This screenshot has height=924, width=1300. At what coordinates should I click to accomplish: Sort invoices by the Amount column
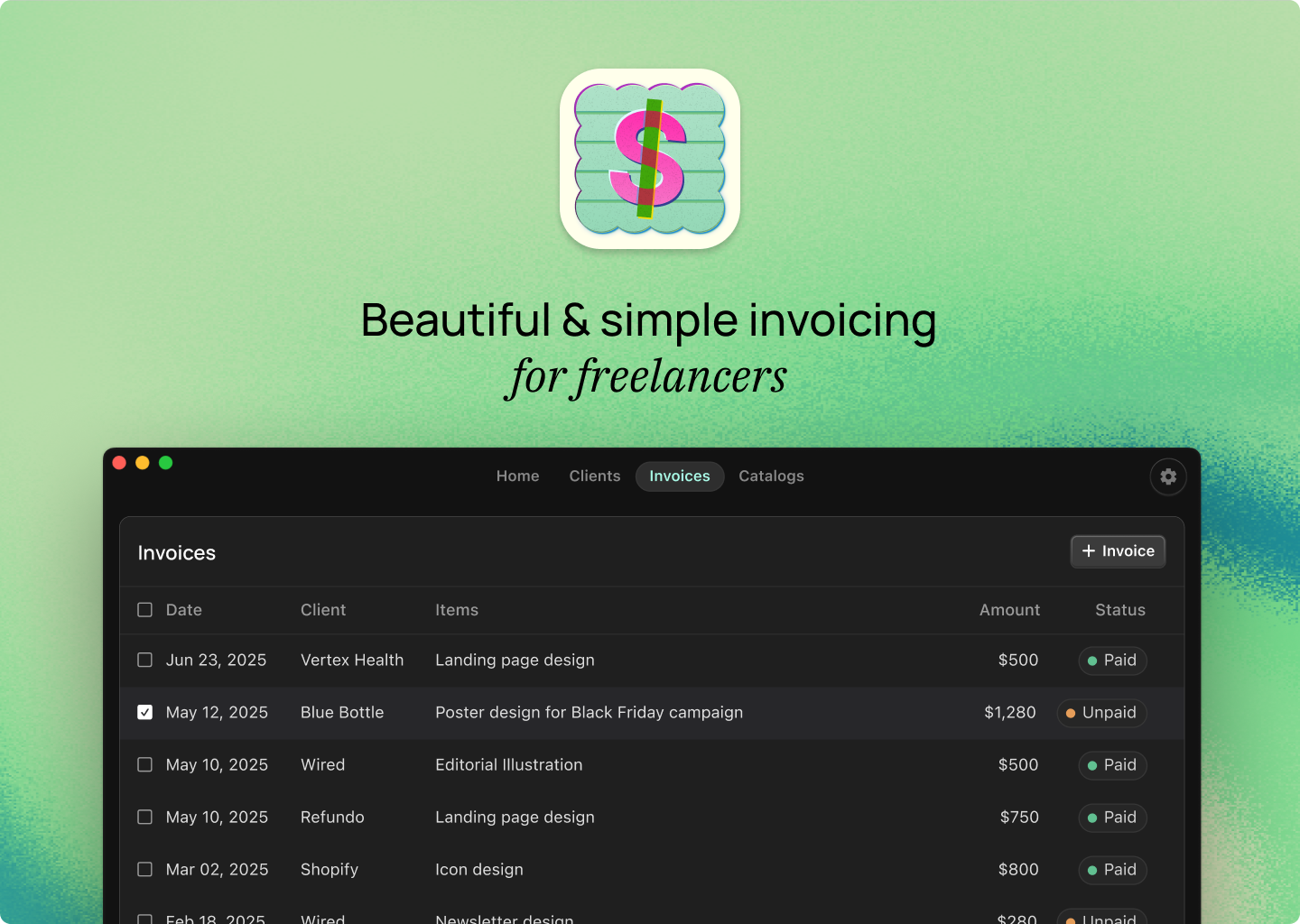tap(1009, 610)
